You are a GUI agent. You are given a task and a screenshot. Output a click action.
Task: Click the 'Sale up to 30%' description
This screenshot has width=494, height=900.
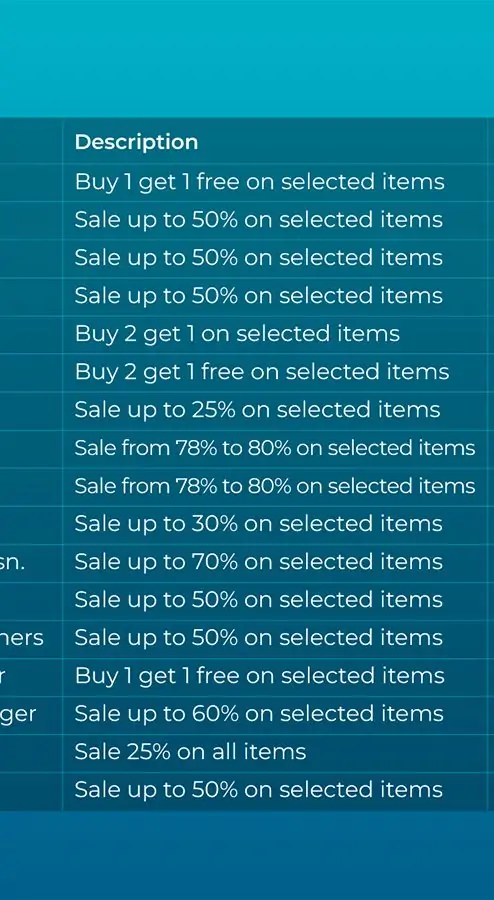coord(275,524)
